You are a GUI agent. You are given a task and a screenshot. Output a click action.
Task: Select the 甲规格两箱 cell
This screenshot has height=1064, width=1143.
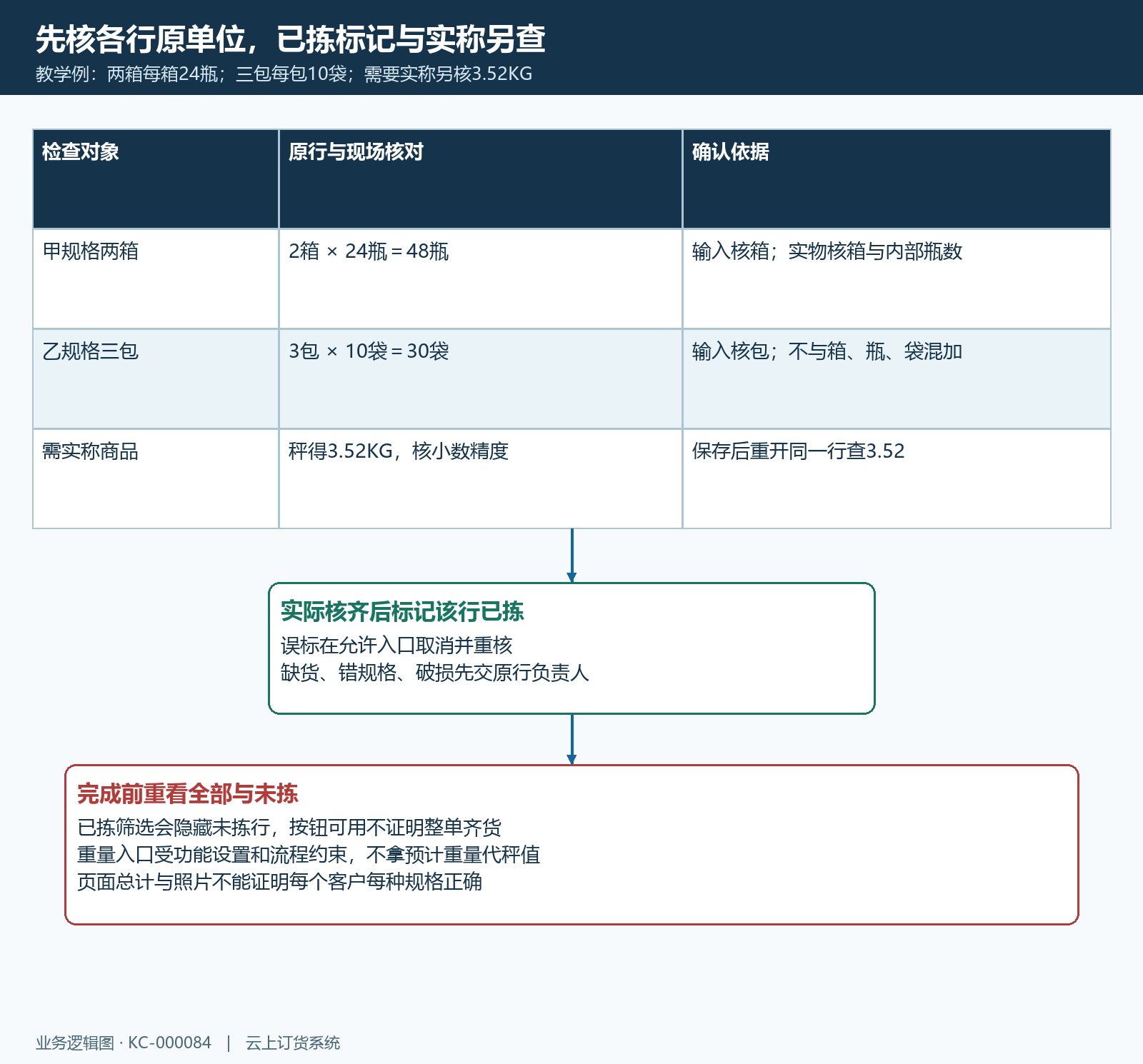pyautogui.click(x=156, y=278)
